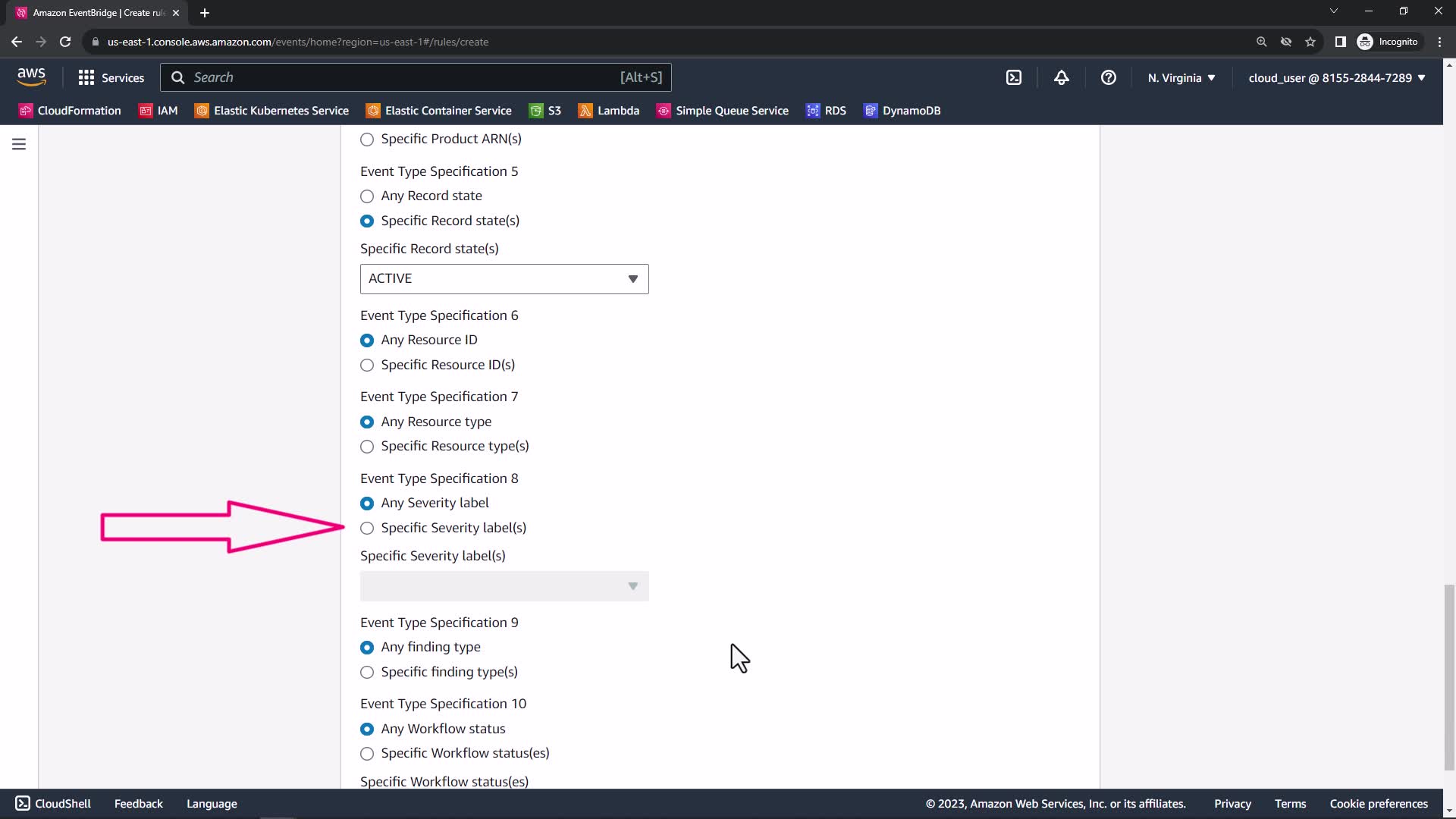
Task: Open the notifications bell
Action: pos(1061,77)
